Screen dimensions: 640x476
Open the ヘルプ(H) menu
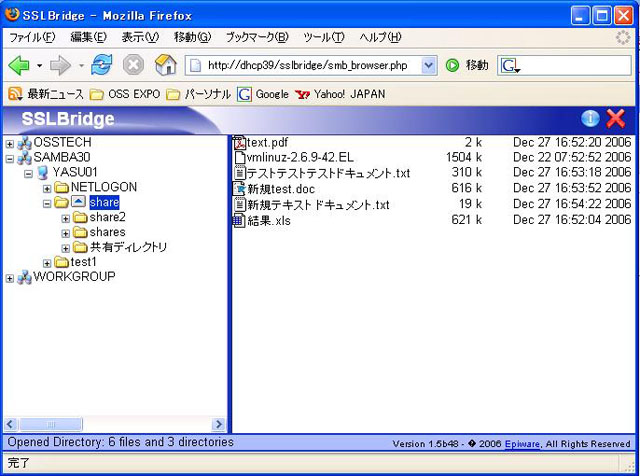(x=380, y=38)
